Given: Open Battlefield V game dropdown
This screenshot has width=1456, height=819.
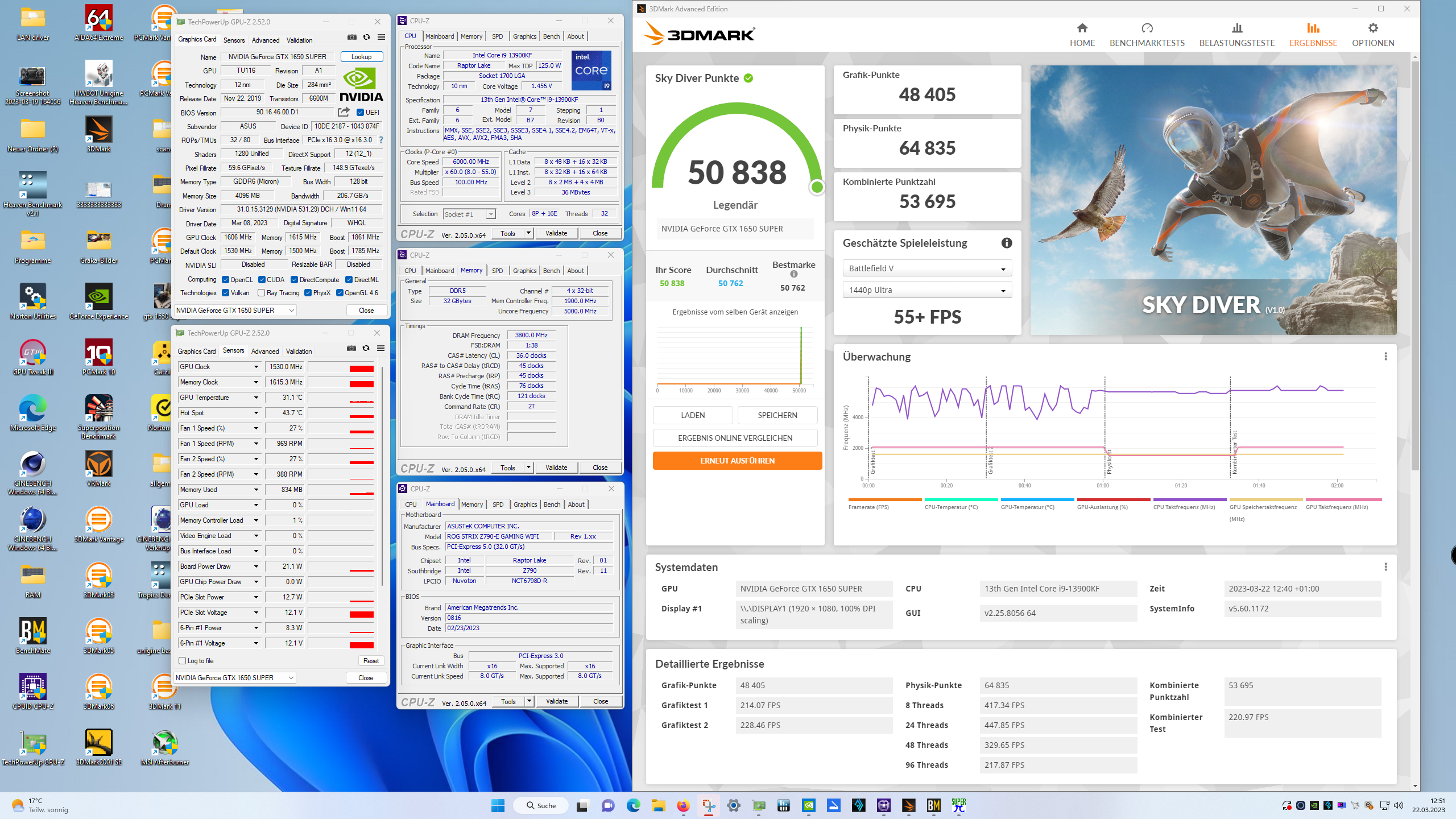Looking at the screenshot, I should [x=927, y=268].
